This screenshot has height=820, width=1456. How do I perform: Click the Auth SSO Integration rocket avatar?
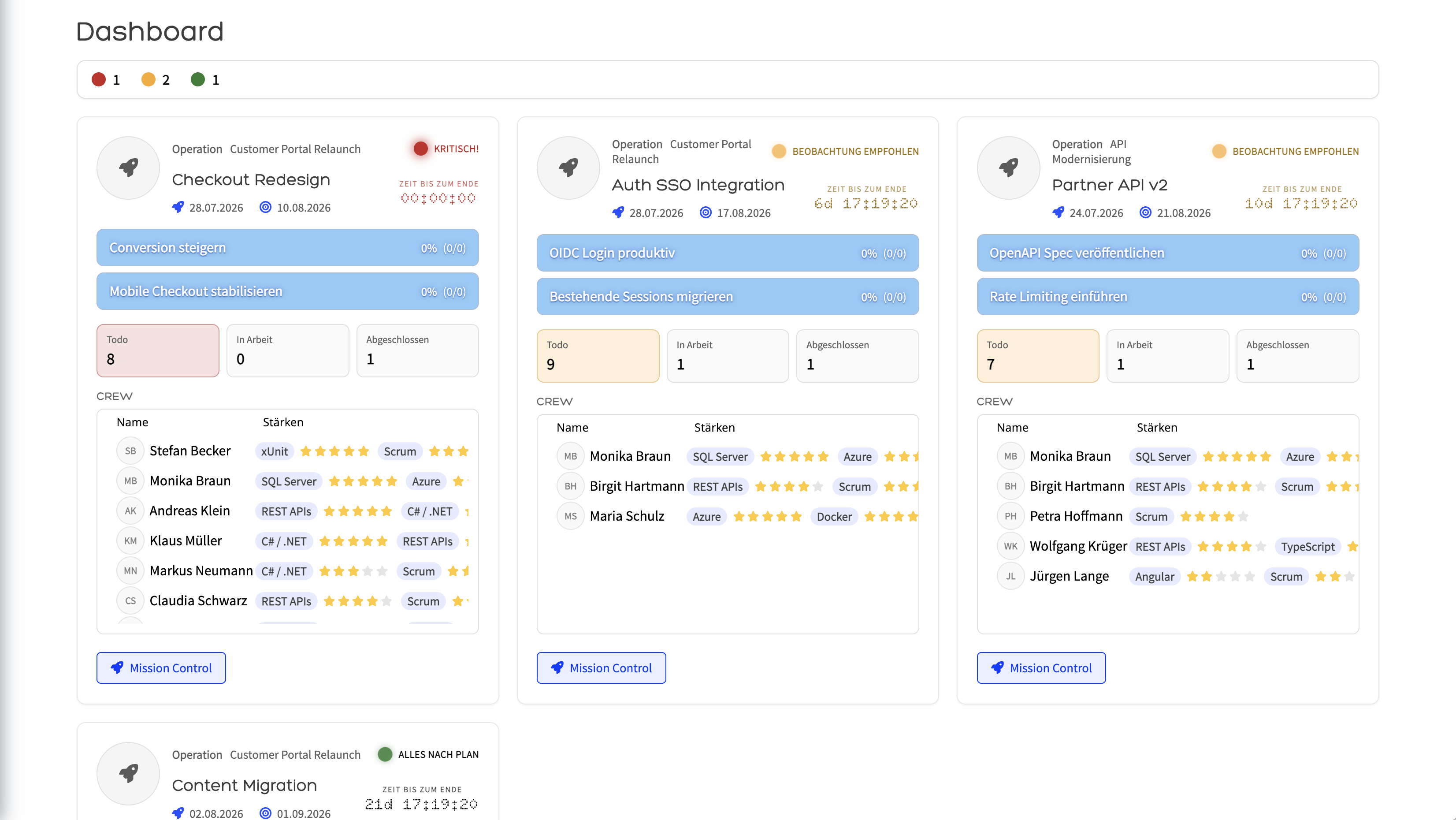(568, 168)
